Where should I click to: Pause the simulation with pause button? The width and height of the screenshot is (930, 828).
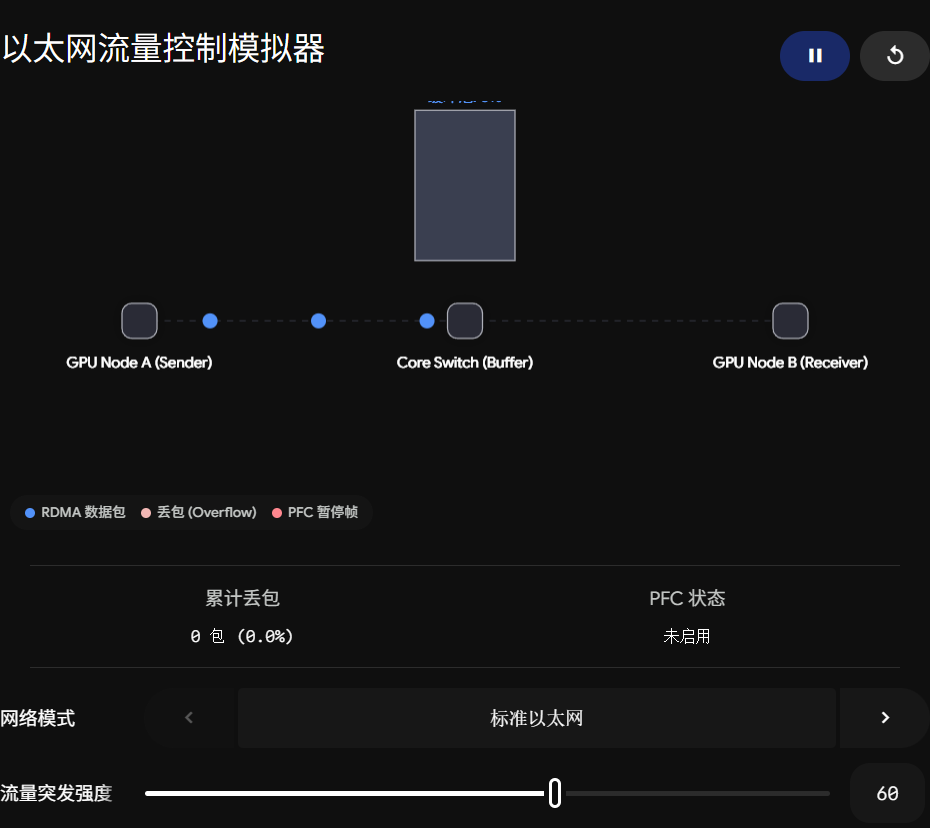tap(814, 56)
